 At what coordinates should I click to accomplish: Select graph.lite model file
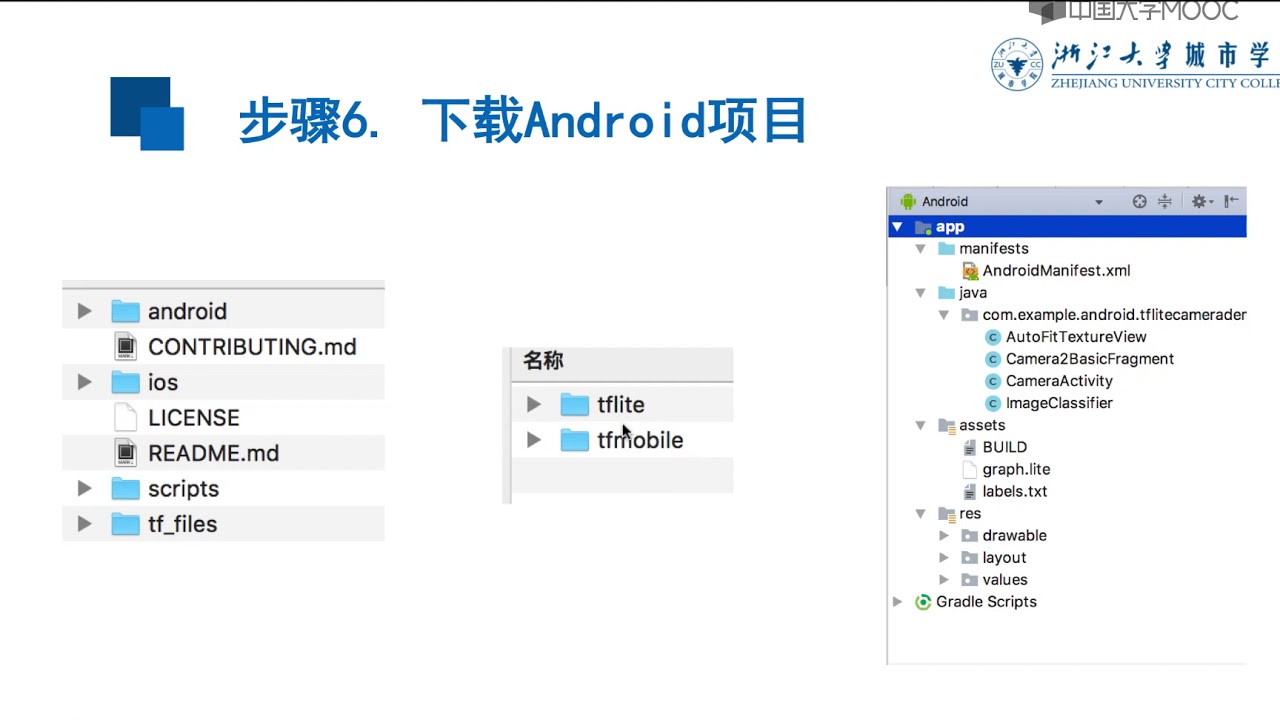tap(1016, 469)
